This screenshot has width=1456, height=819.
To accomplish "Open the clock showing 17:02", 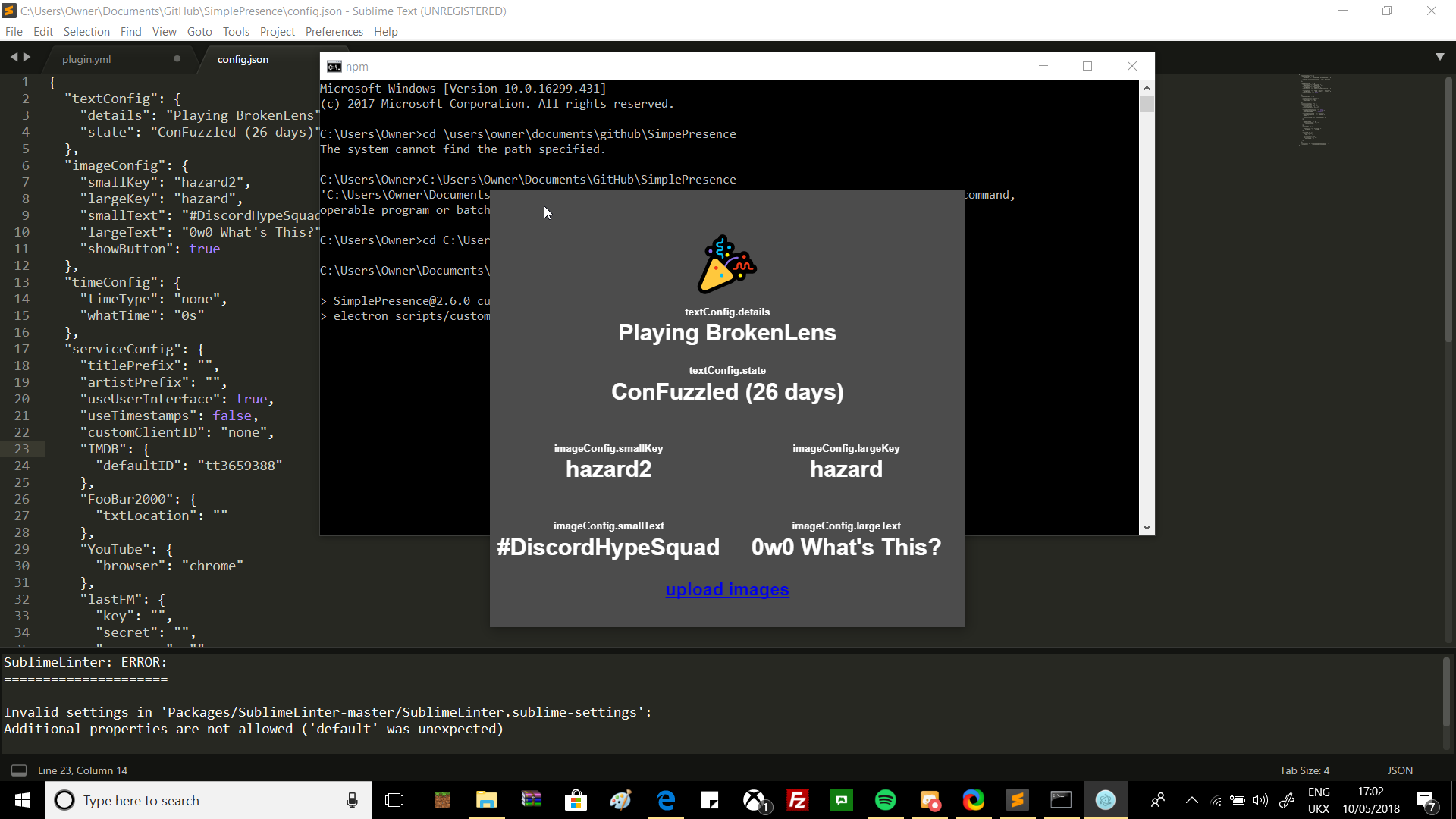I will tap(1371, 800).
